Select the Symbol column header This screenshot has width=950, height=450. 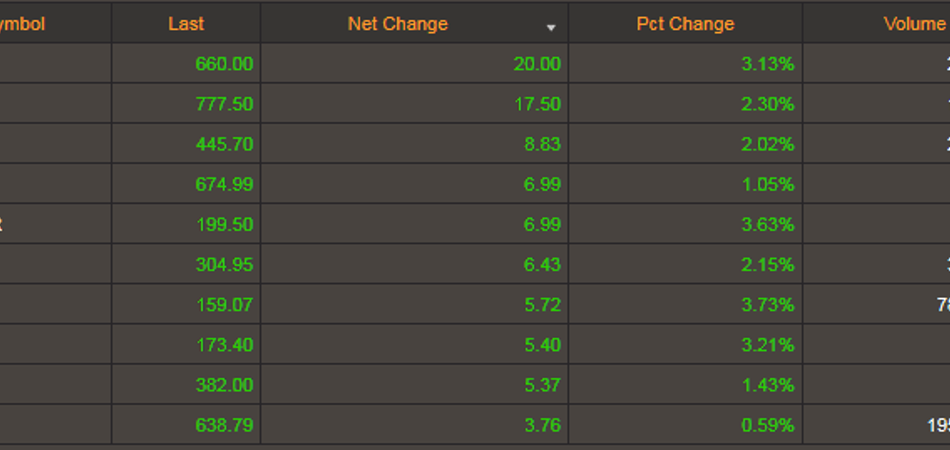coord(22,24)
